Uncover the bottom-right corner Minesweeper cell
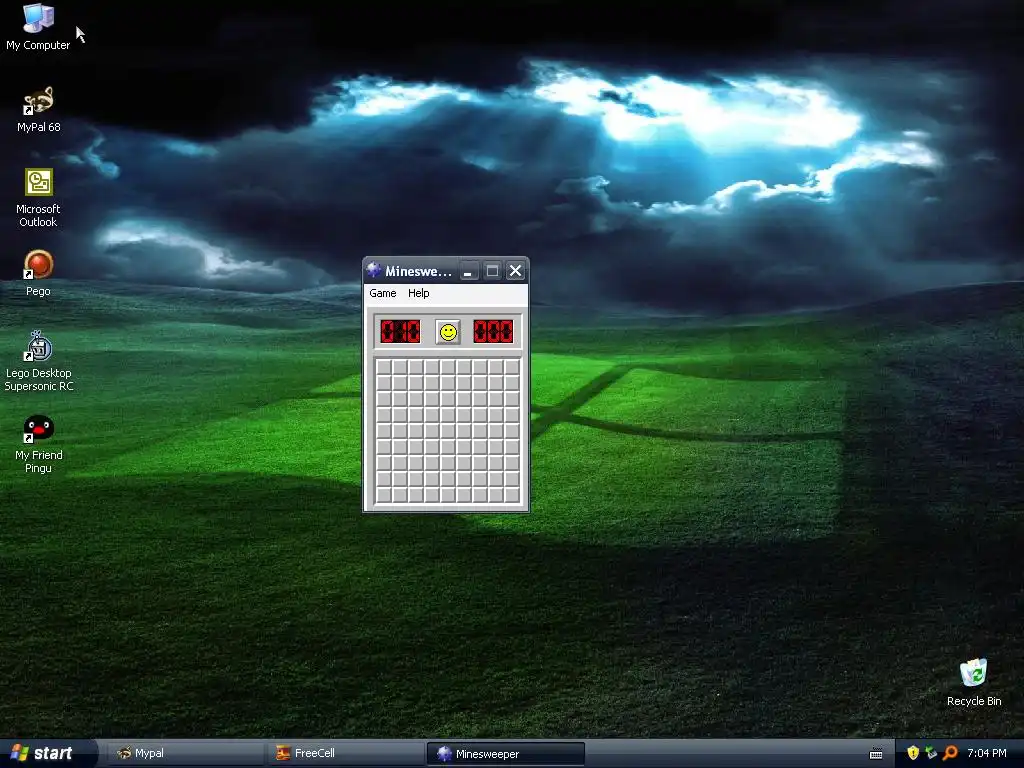 pyautogui.click(x=512, y=495)
